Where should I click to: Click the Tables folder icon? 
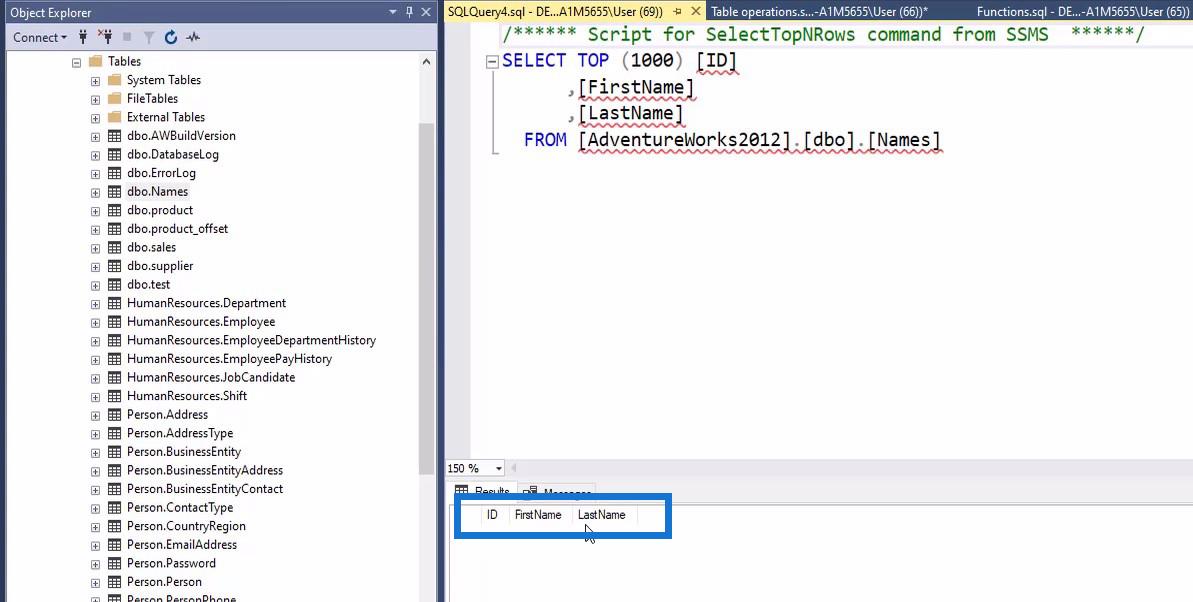pos(95,61)
